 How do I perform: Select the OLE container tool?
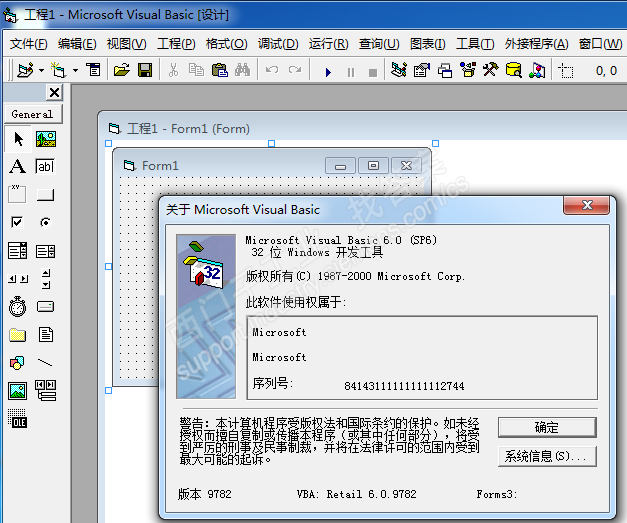tap(17, 419)
